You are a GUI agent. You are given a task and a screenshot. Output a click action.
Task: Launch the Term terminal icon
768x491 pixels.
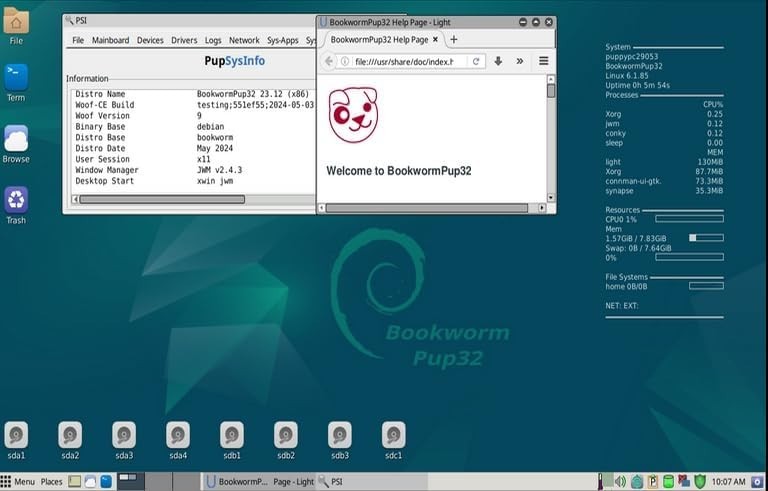[16, 77]
